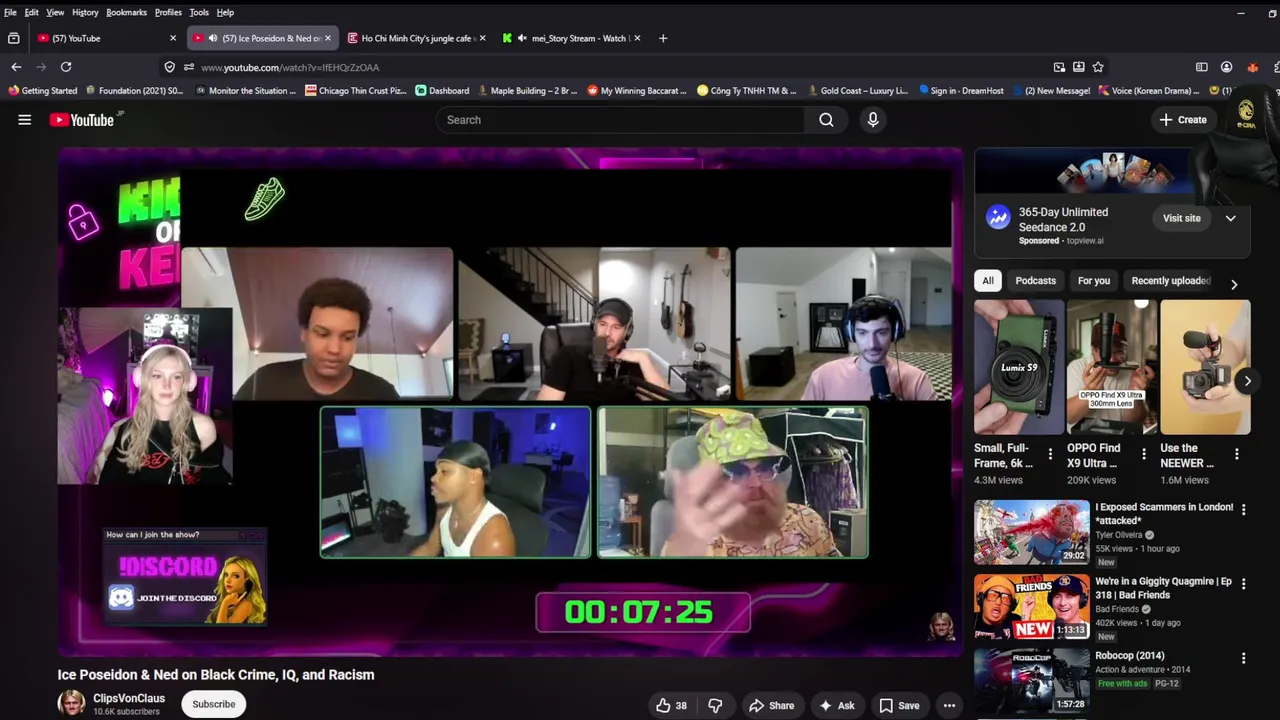Reload the current page
The image size is (1280, 720).
tap(66, 67)
